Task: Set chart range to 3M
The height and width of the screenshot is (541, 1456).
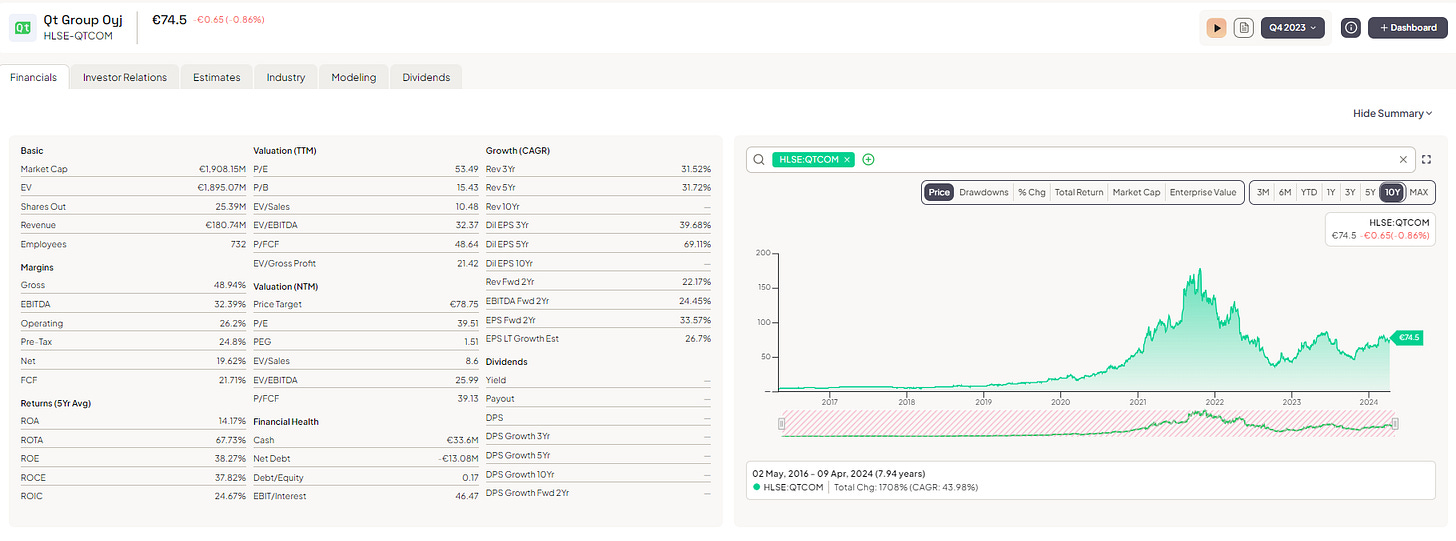Action: (1263, 192)
